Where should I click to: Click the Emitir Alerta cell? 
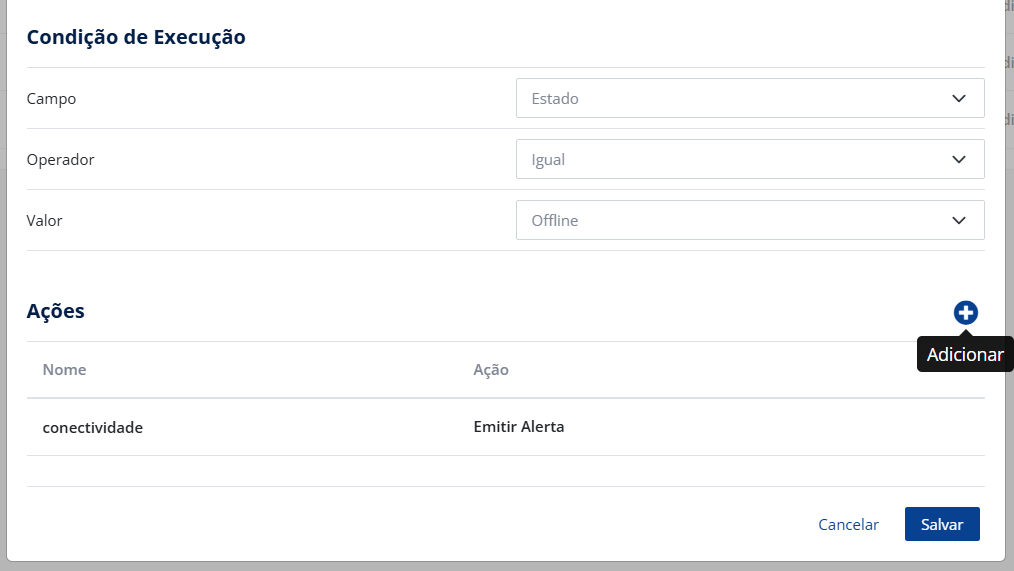click(x=519, y=427)
